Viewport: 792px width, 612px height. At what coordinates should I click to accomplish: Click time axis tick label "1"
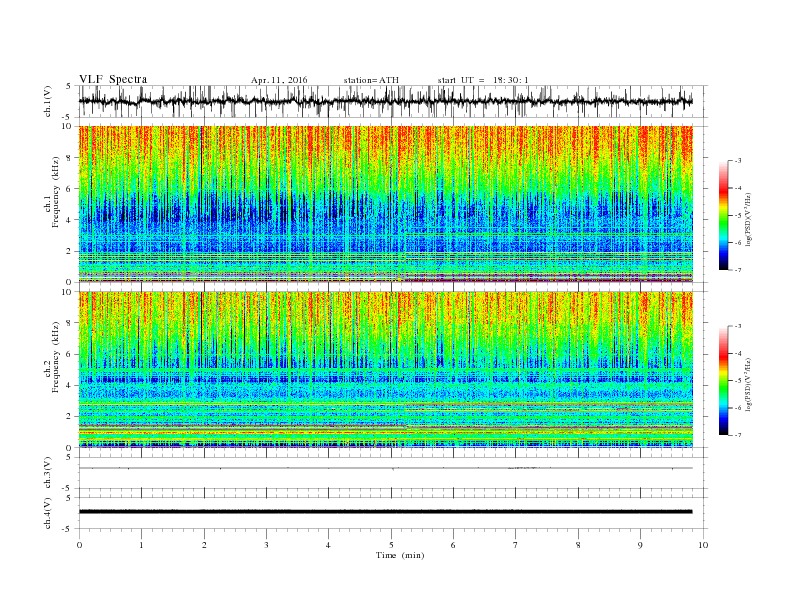tap(141, 545)
